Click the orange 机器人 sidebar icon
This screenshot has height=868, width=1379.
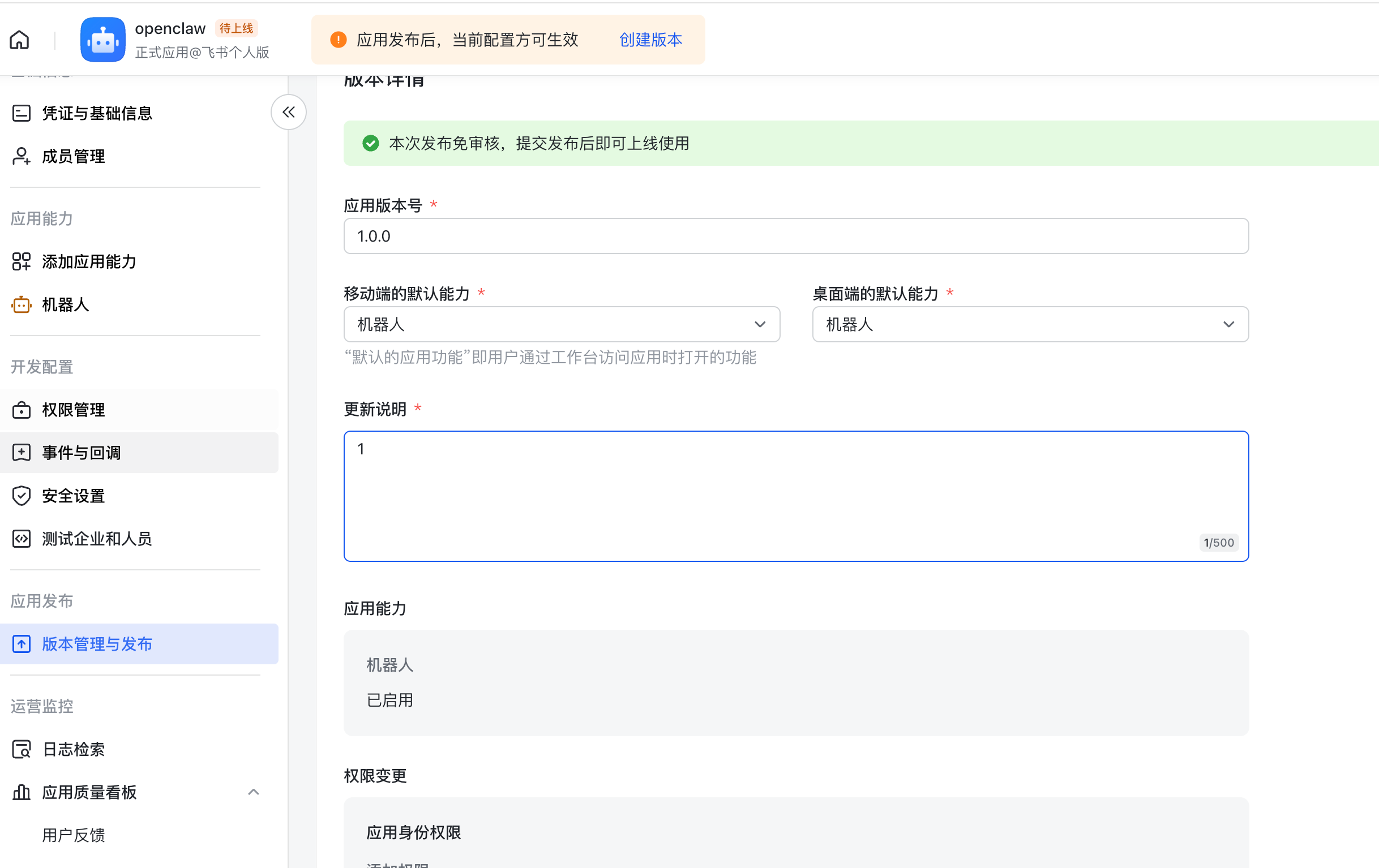[21, 304]
